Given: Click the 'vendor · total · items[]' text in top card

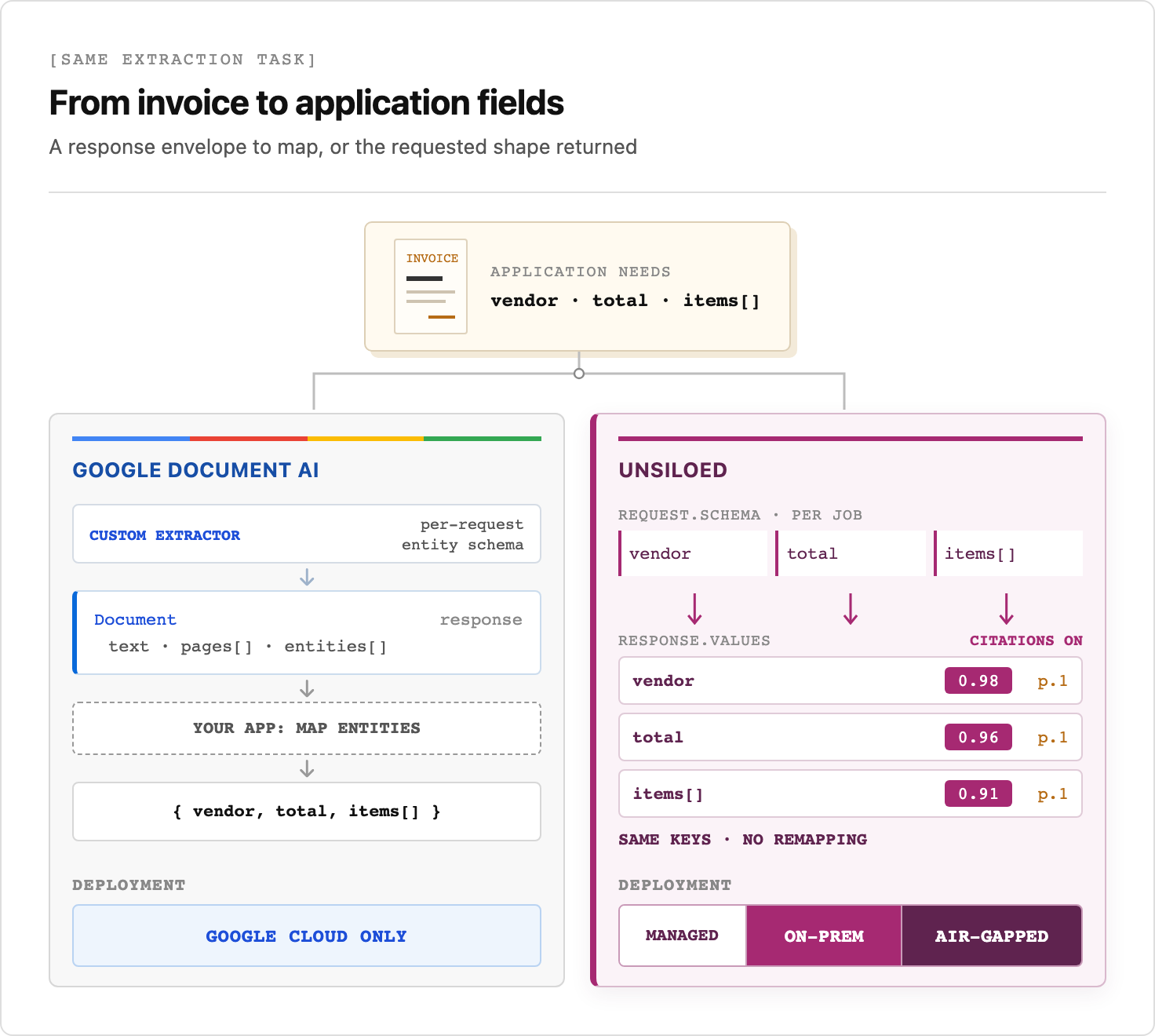Looking at the screenshot, I should tap(625, 301).
